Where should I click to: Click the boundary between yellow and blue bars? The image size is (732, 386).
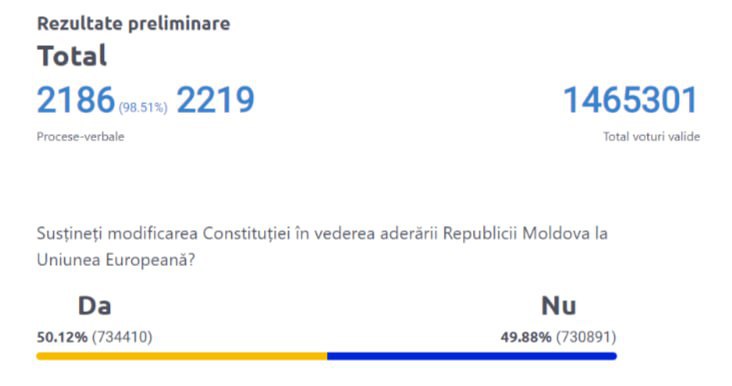click(327, 356)
